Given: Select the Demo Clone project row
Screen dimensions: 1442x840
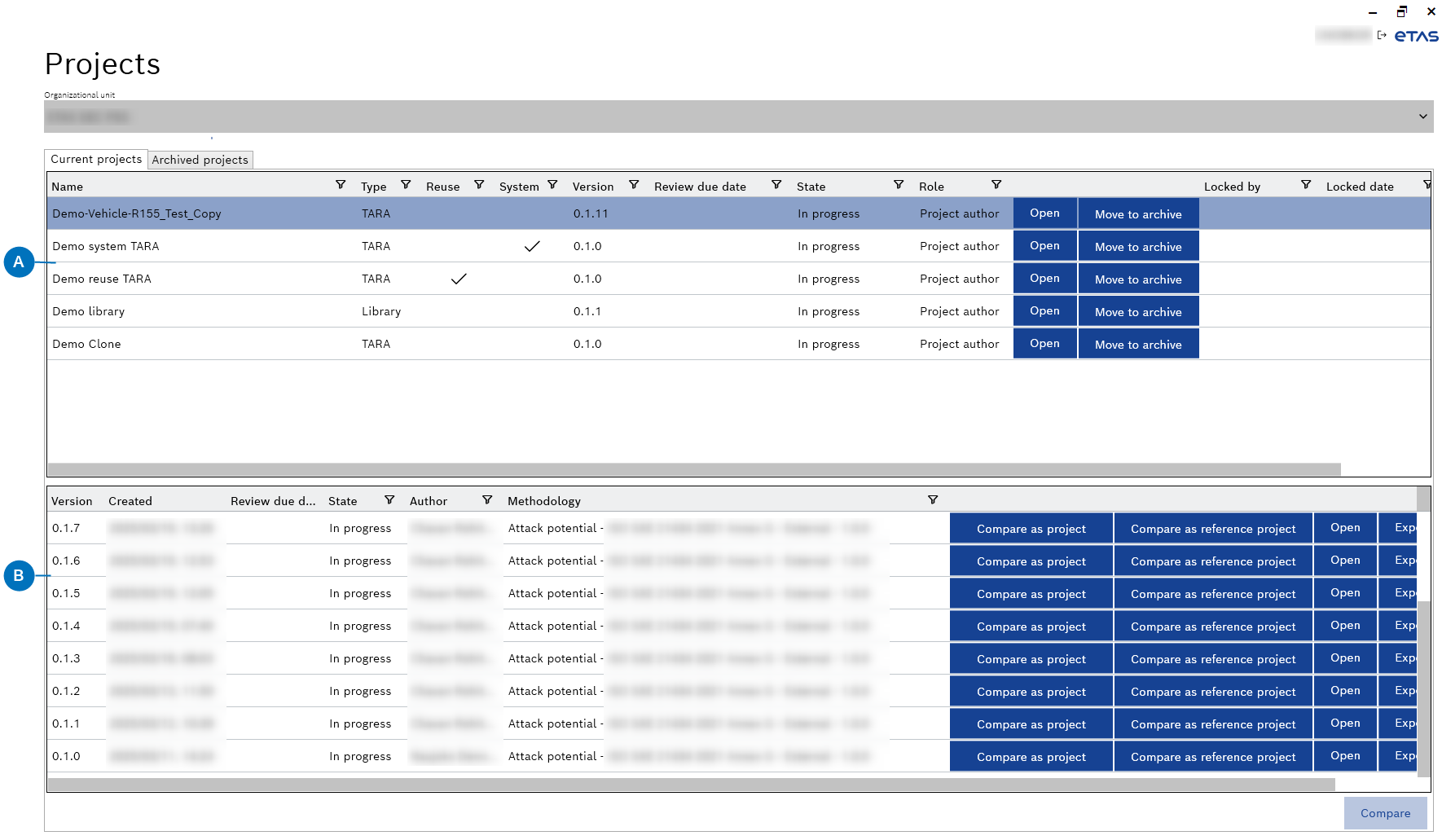Looking at the screenshot, I should click(x=86, y=344).
